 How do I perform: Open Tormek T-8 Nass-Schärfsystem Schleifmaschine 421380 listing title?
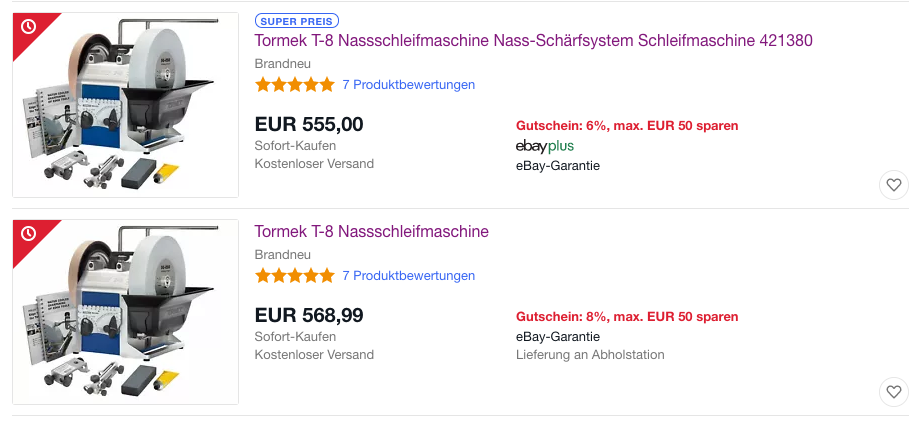[533, 40]
